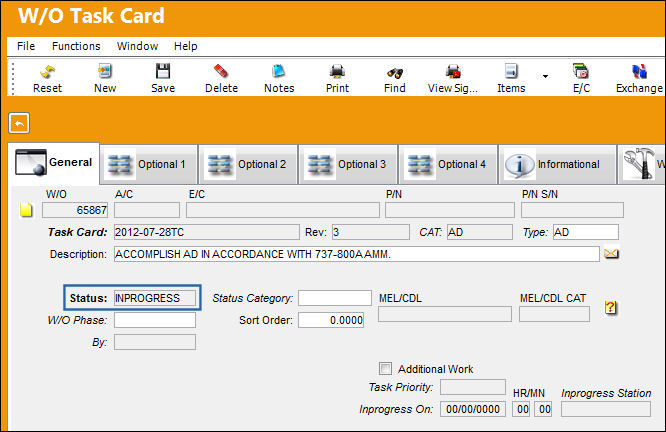Save the task card with the Save icon
Viewport: 666px width, 432px height.
tap(163, 78)
